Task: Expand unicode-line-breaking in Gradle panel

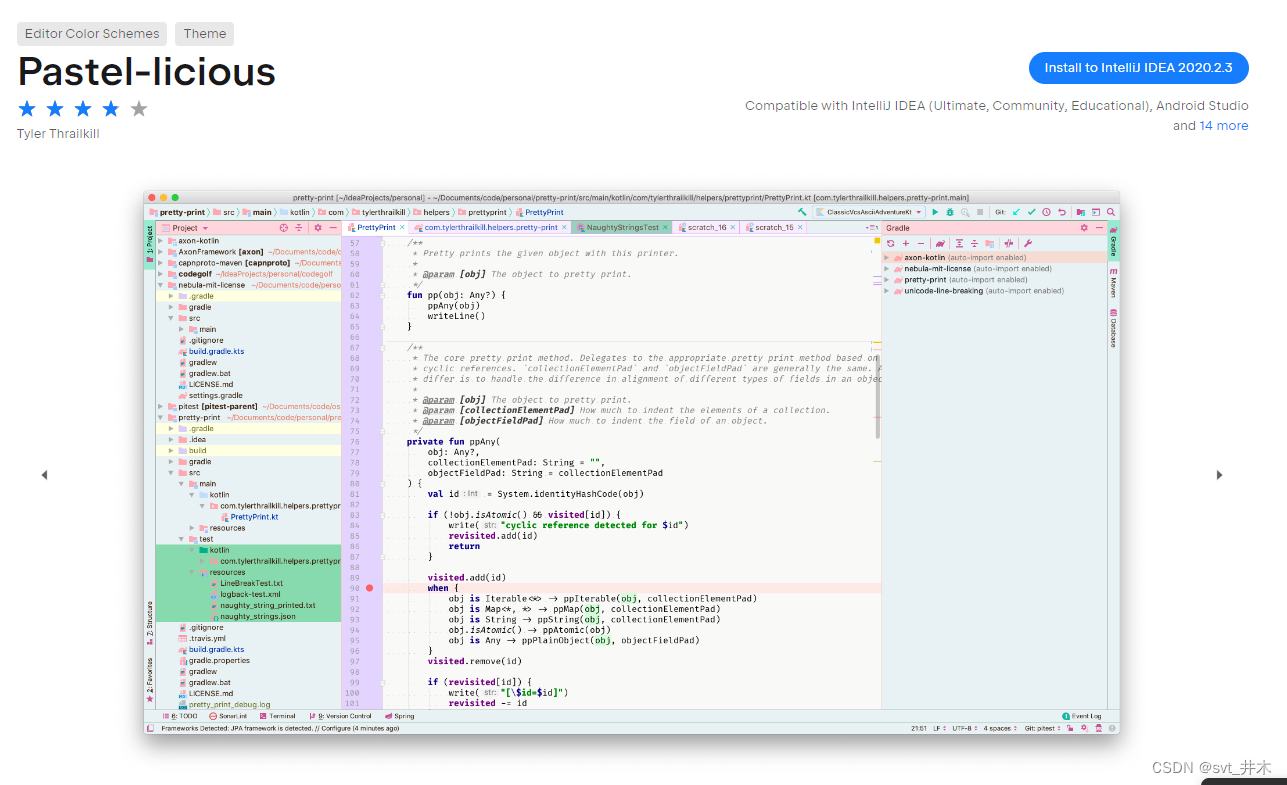Action: pos(887,291)
